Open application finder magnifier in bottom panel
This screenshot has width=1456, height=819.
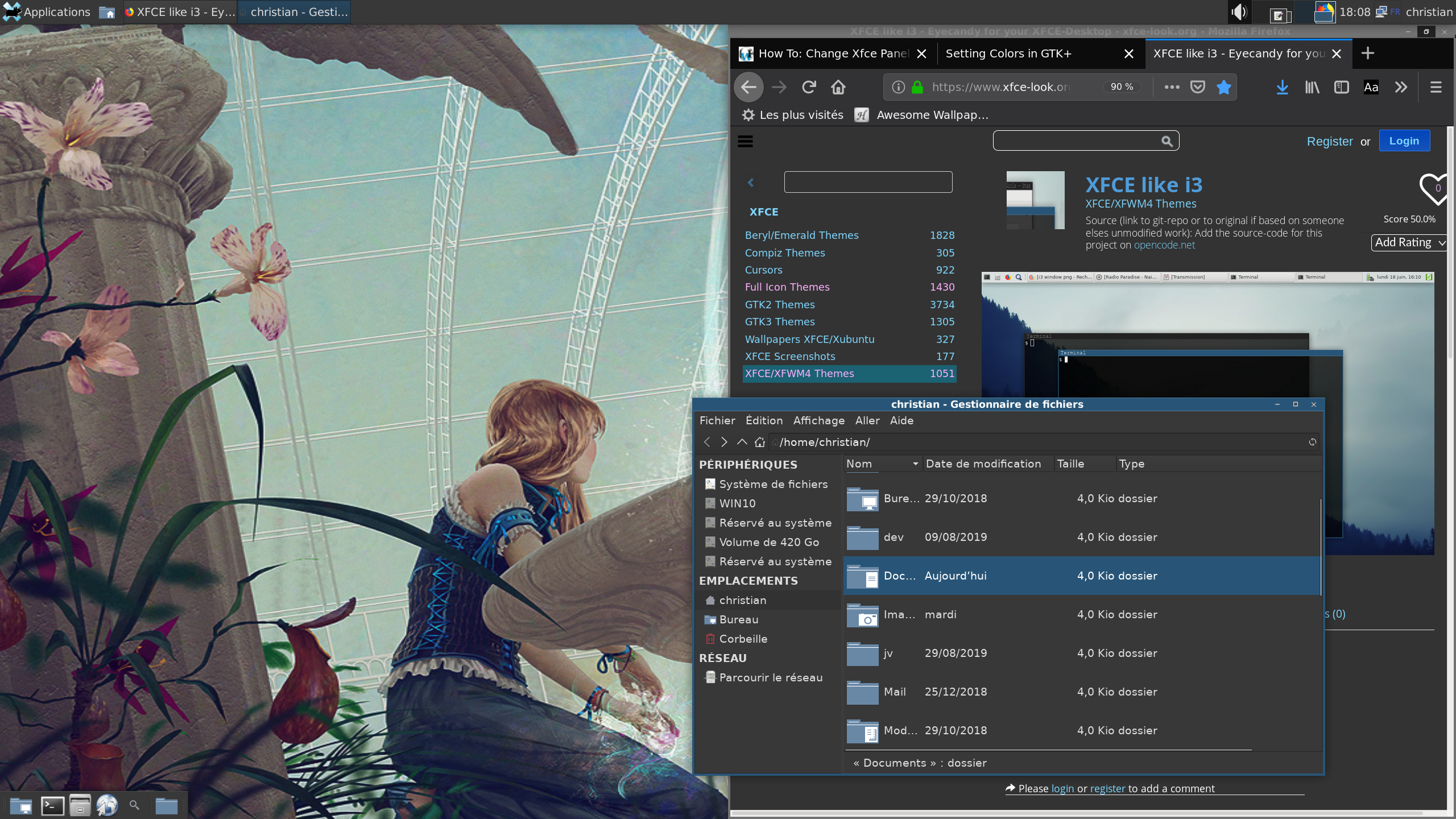click(x=134, y=805)
